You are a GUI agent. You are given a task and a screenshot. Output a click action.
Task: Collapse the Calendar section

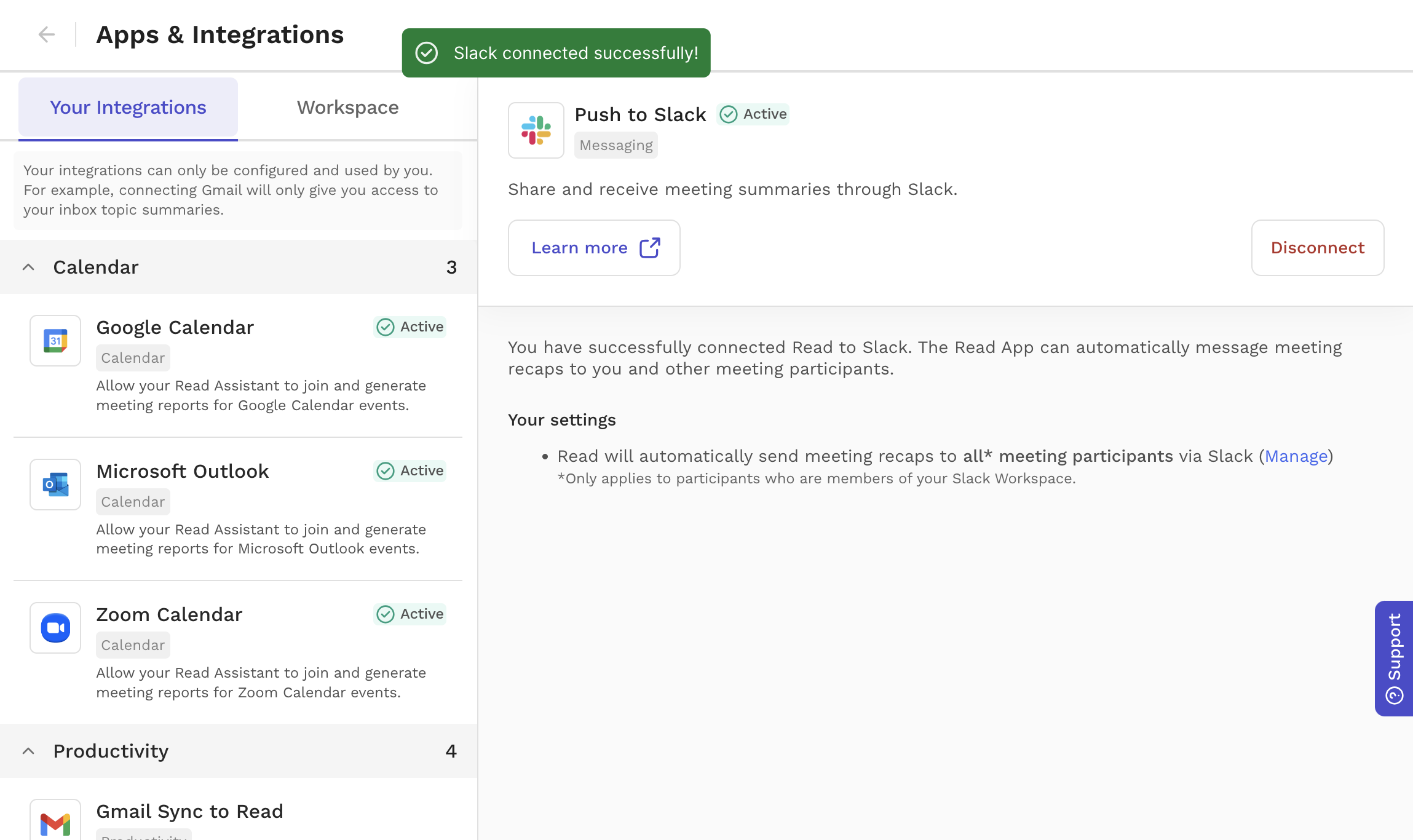(x=28, y=267)
